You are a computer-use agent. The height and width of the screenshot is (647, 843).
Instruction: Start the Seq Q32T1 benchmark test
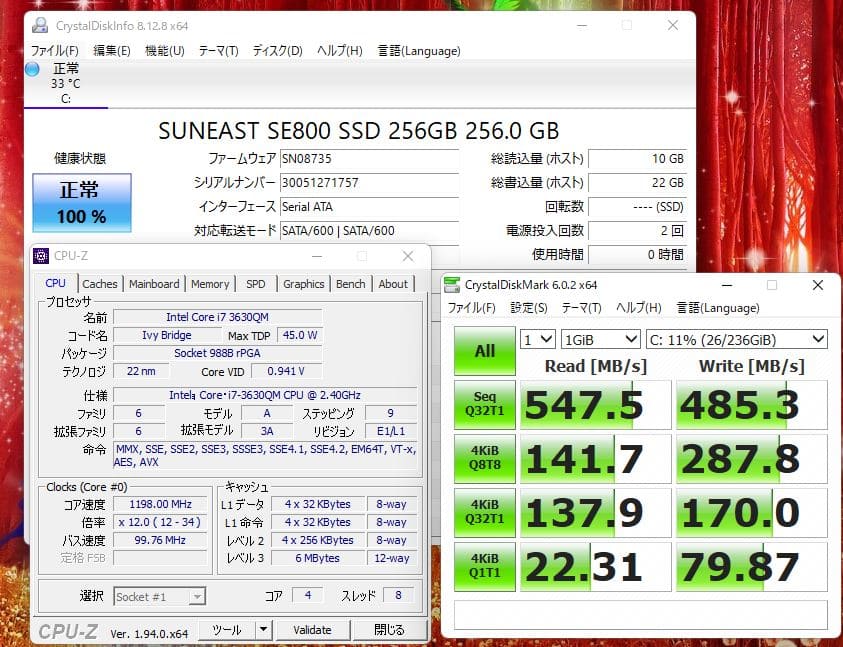pyautogui.click(x=484, y=404)
